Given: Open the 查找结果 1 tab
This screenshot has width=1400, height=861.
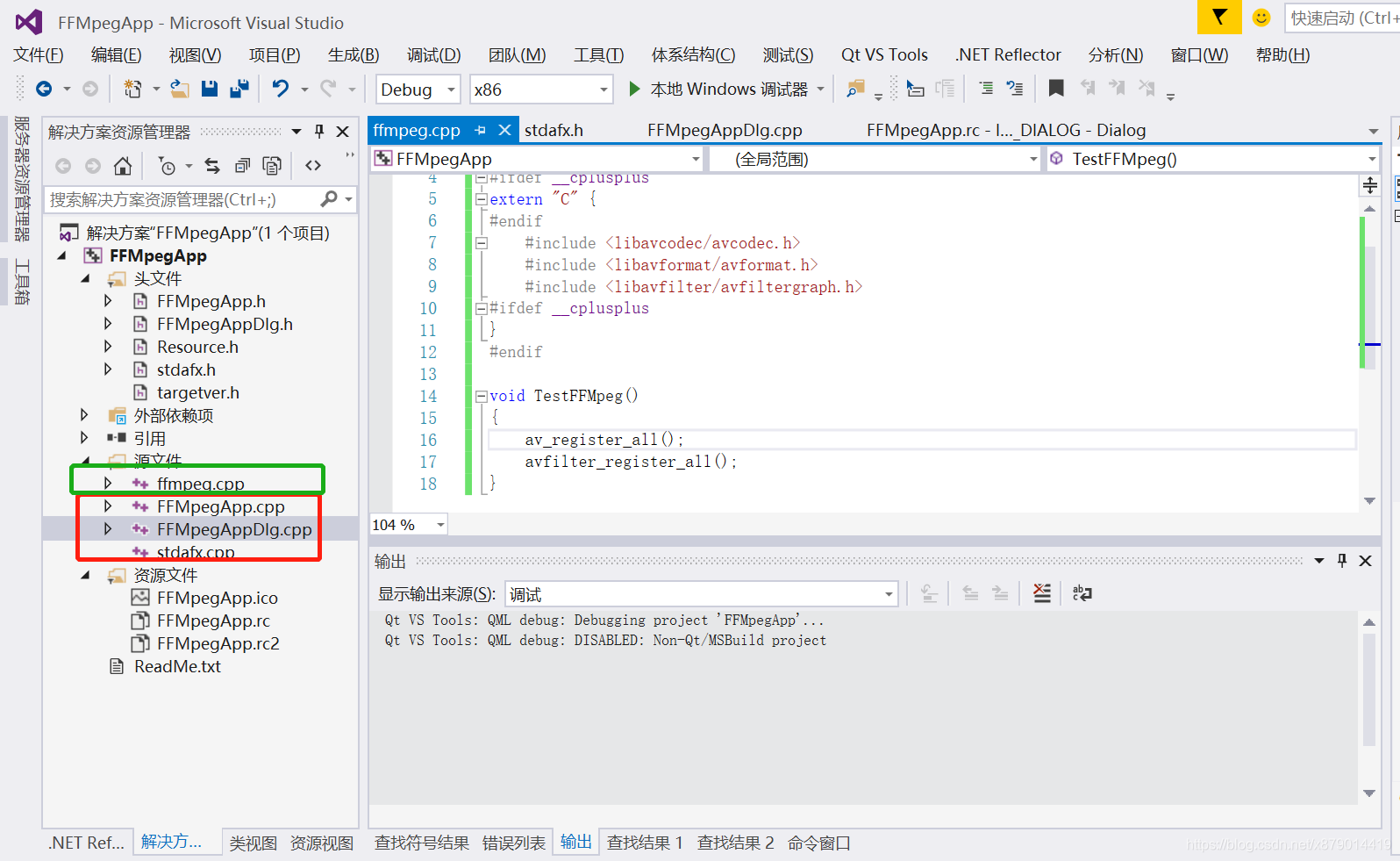Looking at the screenshot, I should pyautogui.click(x=645, y=843).
